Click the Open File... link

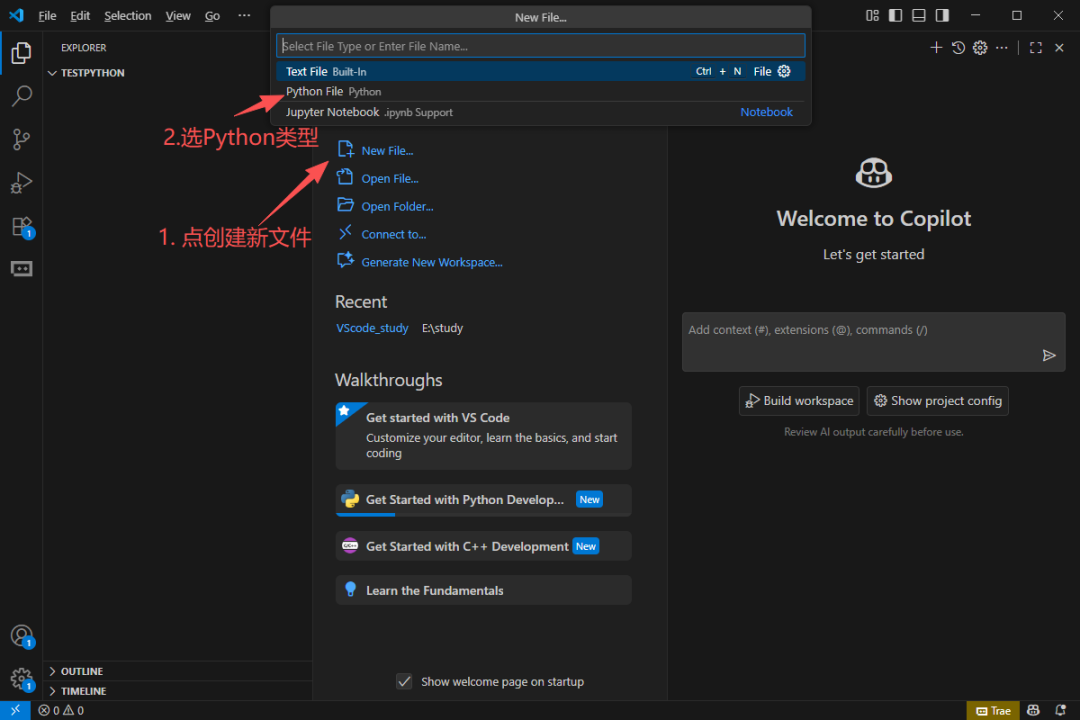pos(390,178)
